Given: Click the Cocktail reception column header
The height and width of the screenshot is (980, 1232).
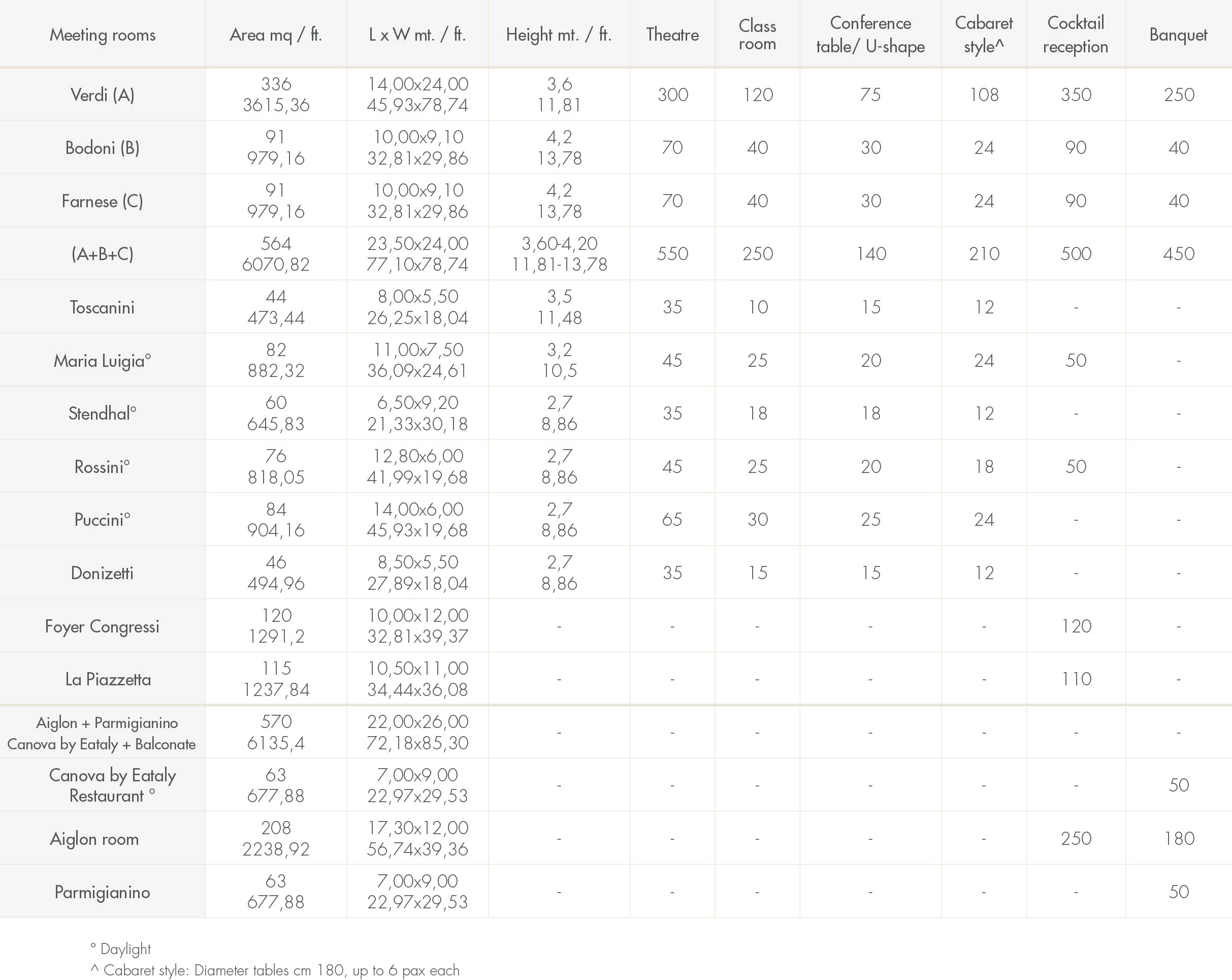Looking at the screenshot, I should point(1076,35).
